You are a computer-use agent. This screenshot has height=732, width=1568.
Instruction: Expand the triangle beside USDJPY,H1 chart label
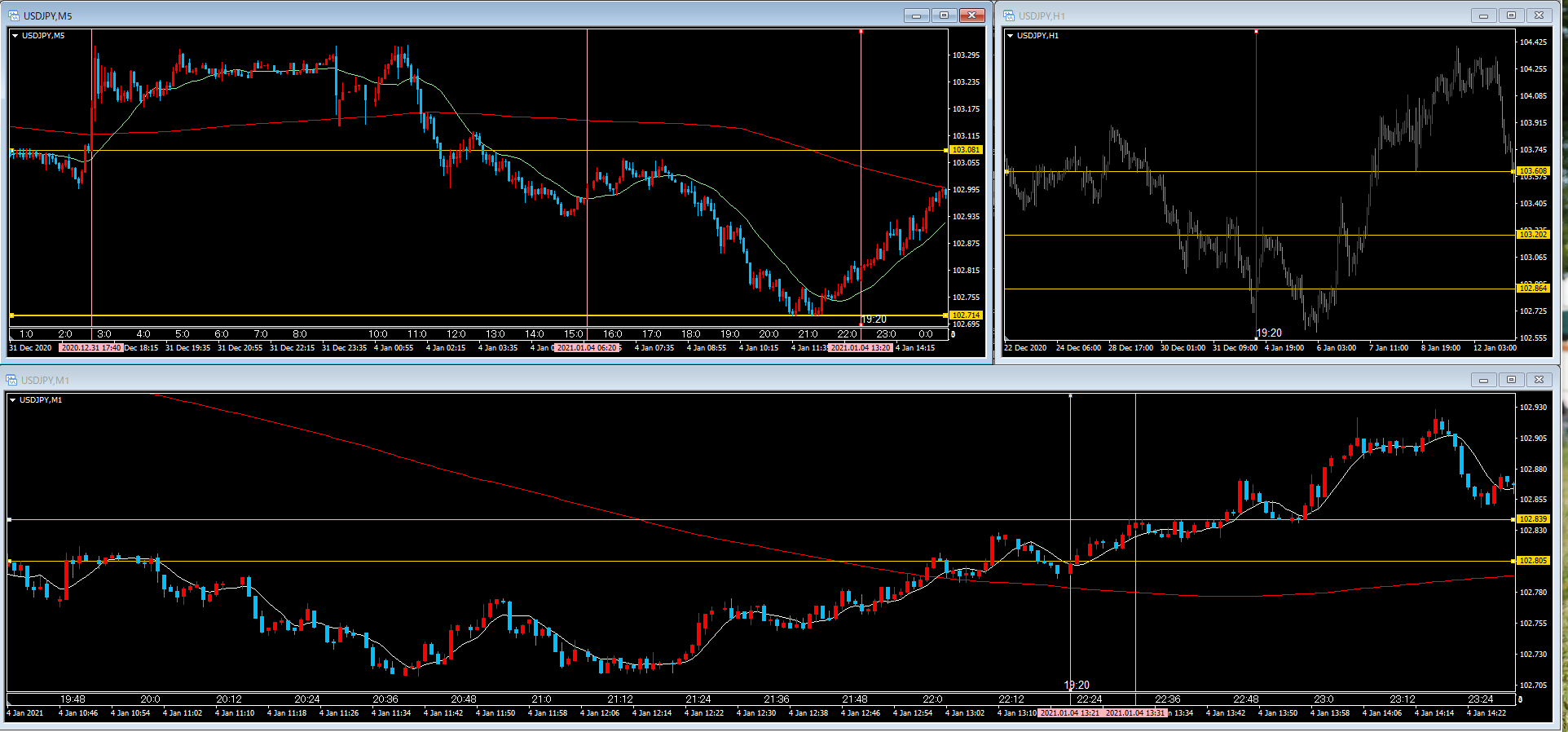click(1011, 36)
